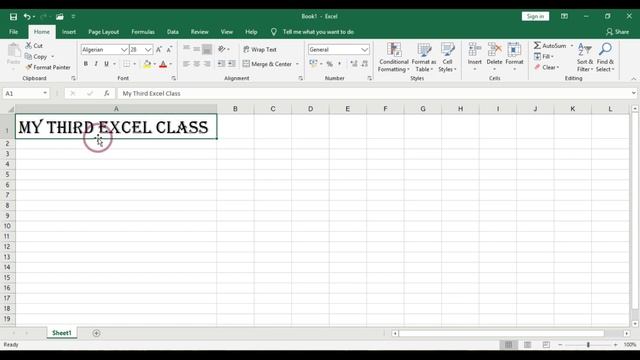Switch to the Page Layout tab
The image size is (640, 360).
pos(104,32)
